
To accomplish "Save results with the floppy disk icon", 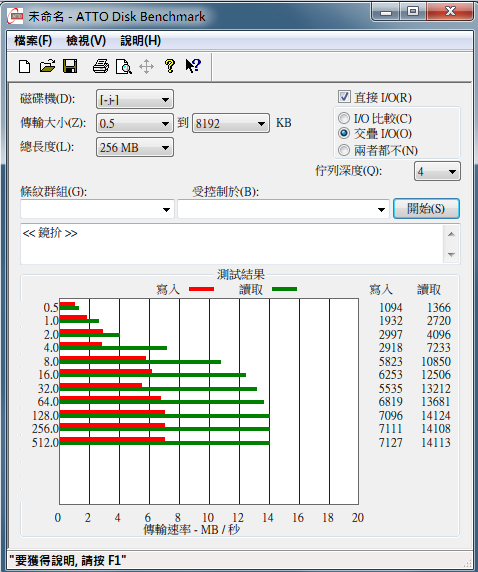I will coord(70,67).
